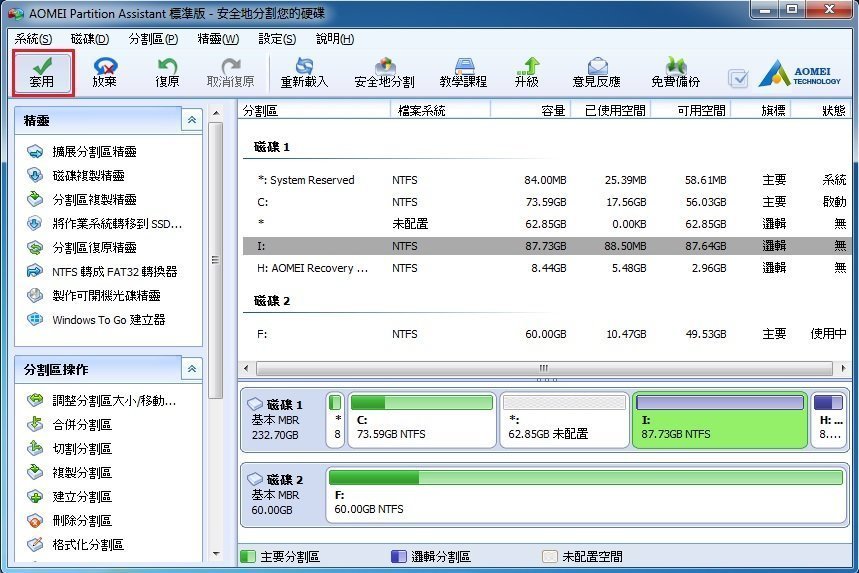Open the 說明(H) menu
The image size is (859, 573).
[x=335, y=39]
